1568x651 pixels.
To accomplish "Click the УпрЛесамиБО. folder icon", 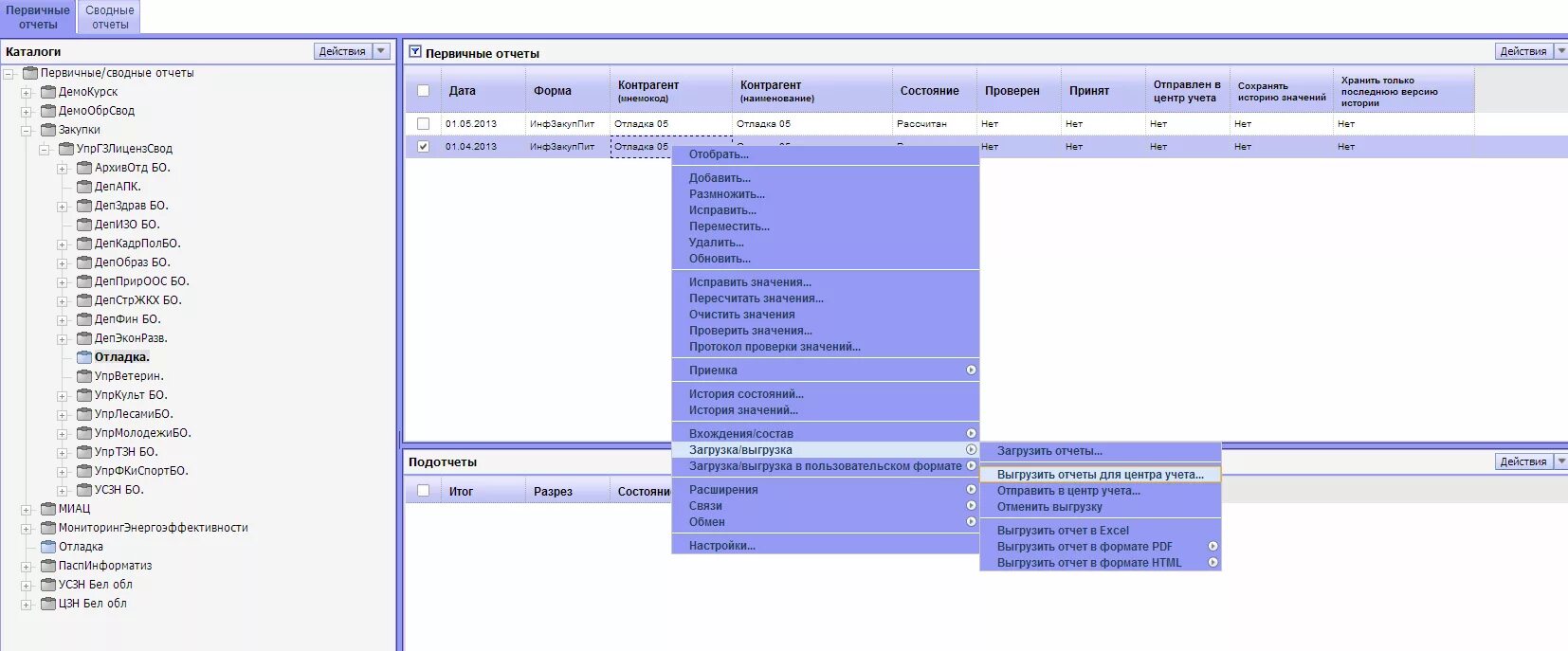I will pyautogui.click(x=84, y=414).
